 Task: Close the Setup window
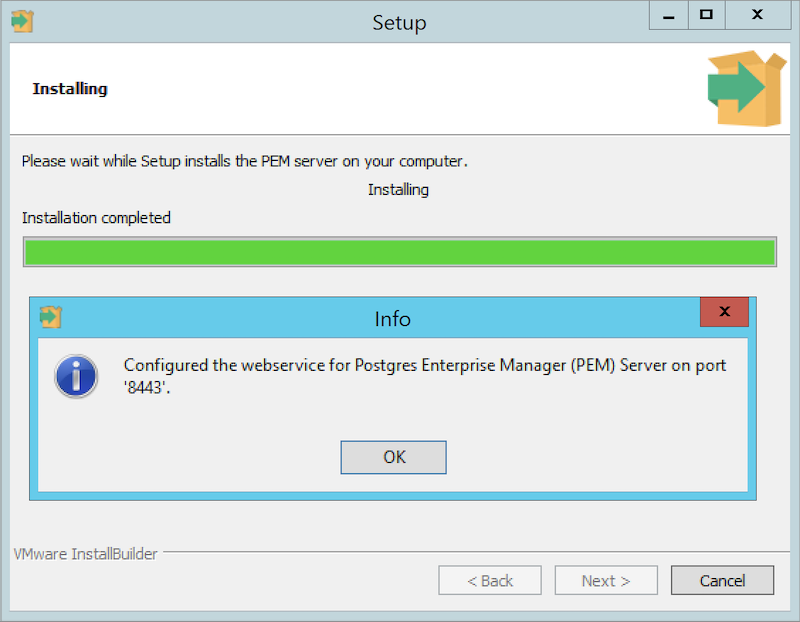pos(758,15)
